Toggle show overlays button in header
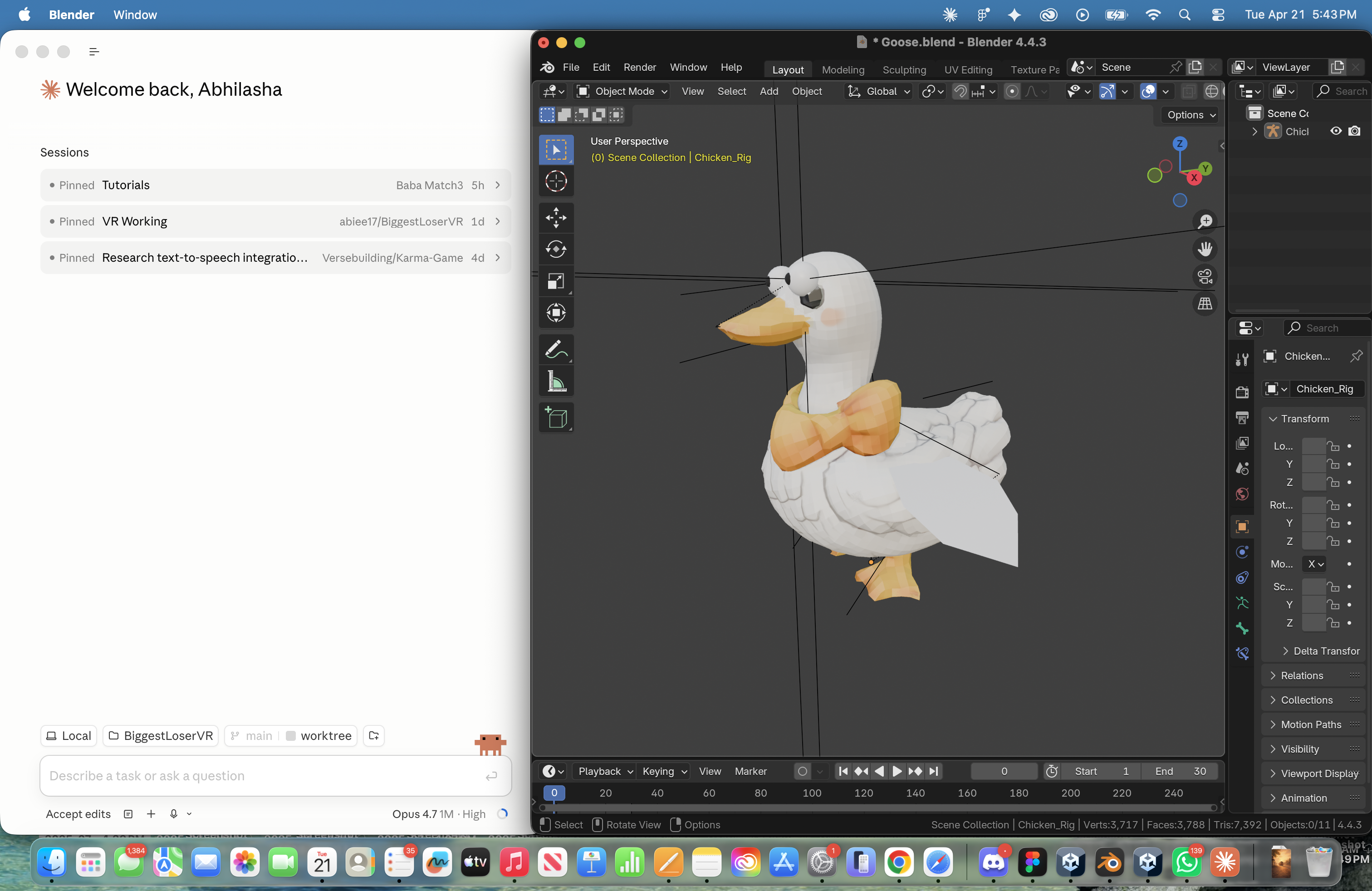 (1148, 91)
